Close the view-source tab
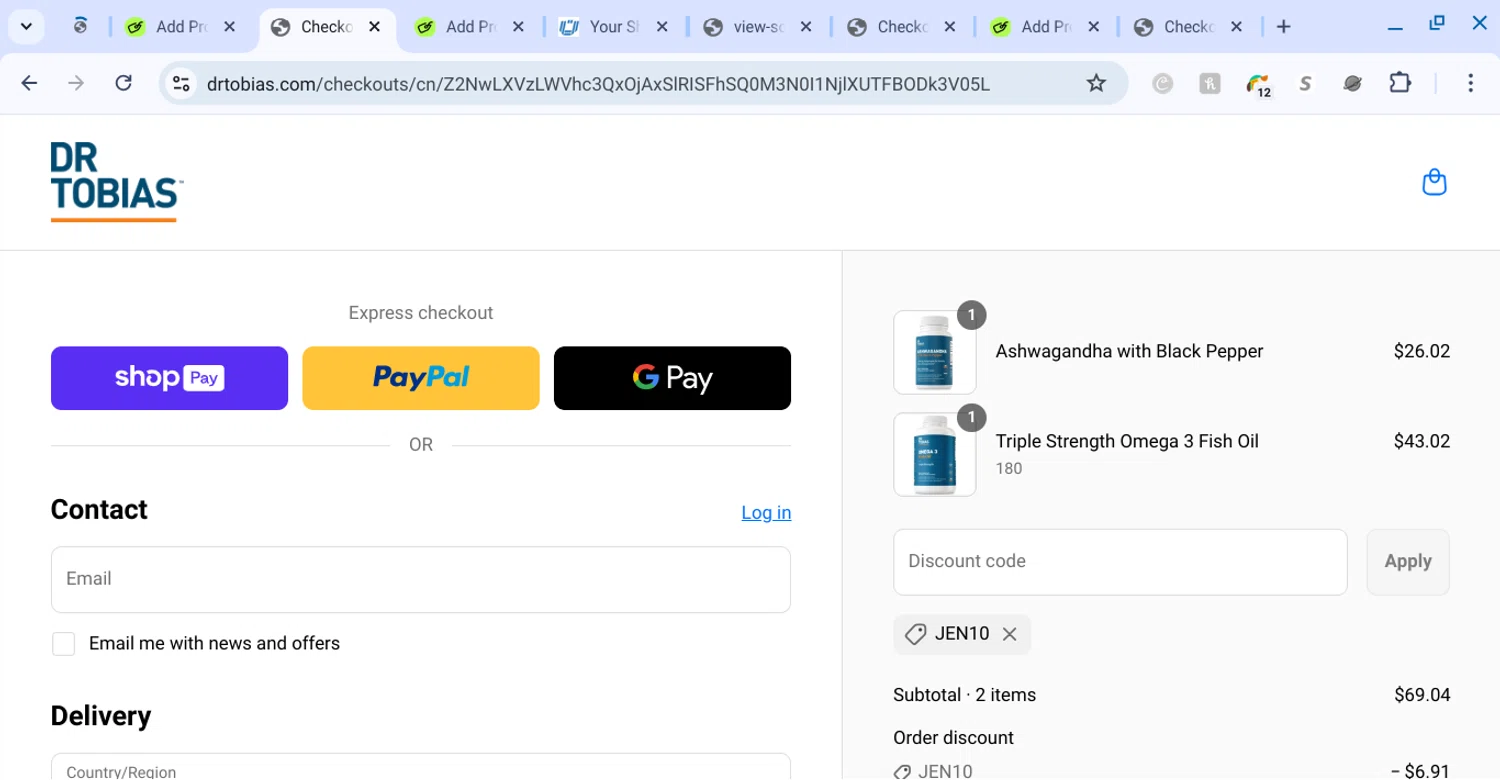The image size is (1500, 780). (806, 27)
